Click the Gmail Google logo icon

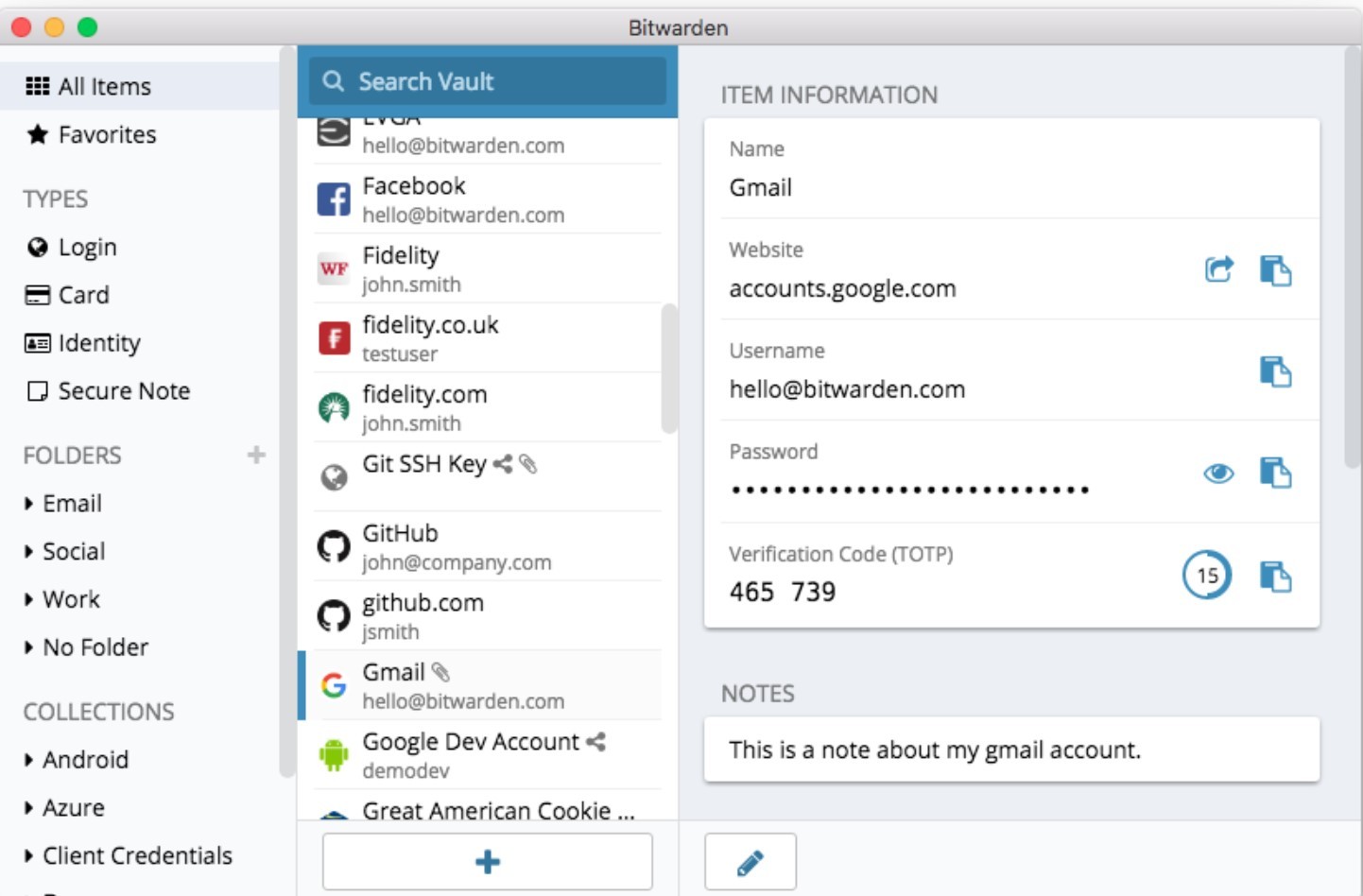(334, 685)
